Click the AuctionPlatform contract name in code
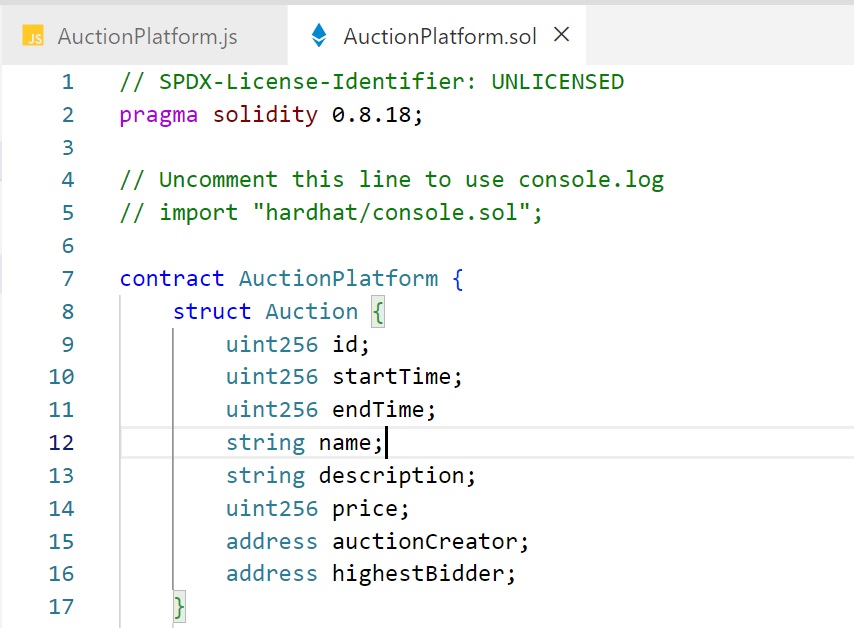The height and width of the screenshot is (628, 854). click(x=338, y=278)
